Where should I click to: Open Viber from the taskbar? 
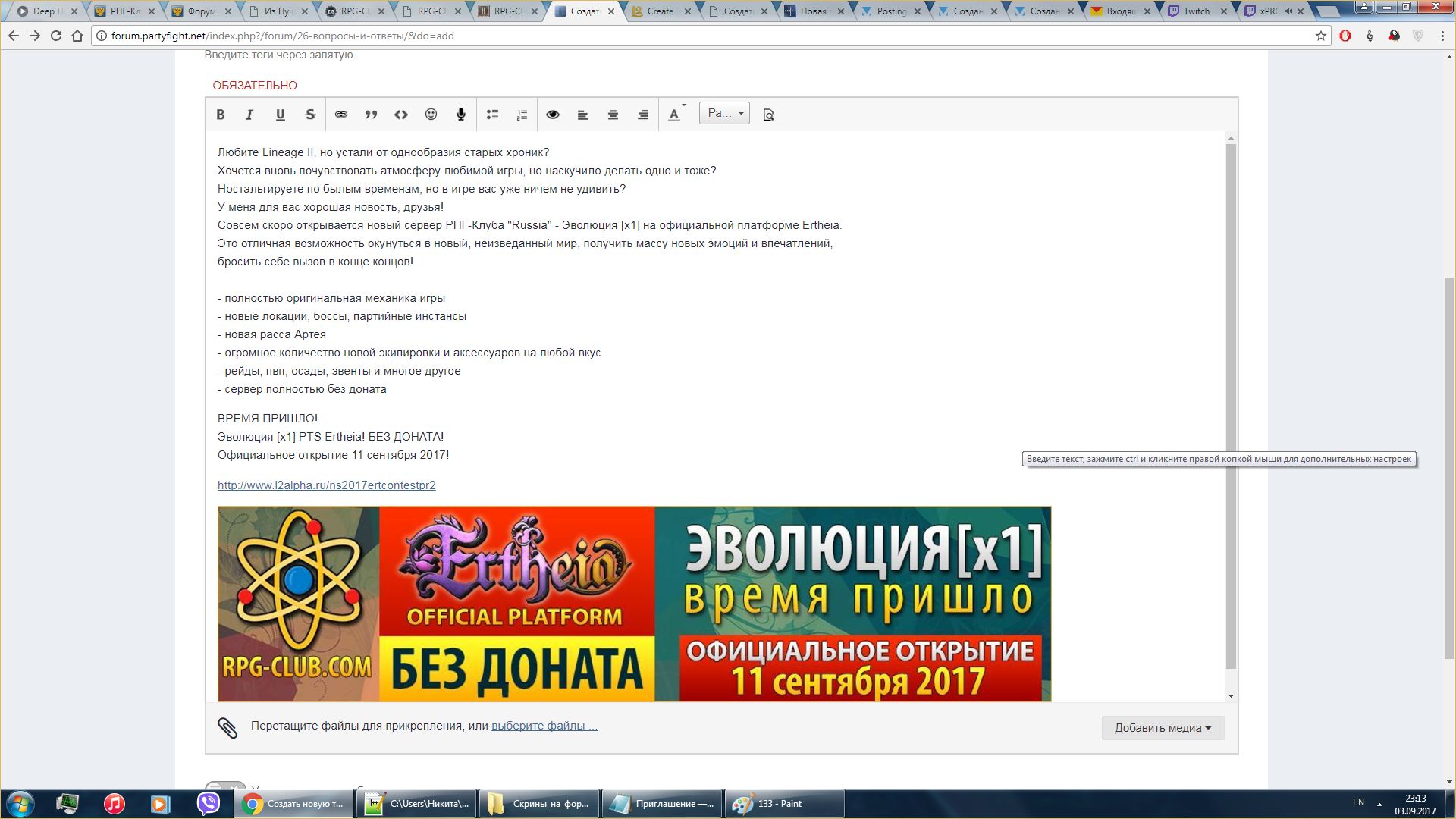pyautogui.click(x=208, y=804)
